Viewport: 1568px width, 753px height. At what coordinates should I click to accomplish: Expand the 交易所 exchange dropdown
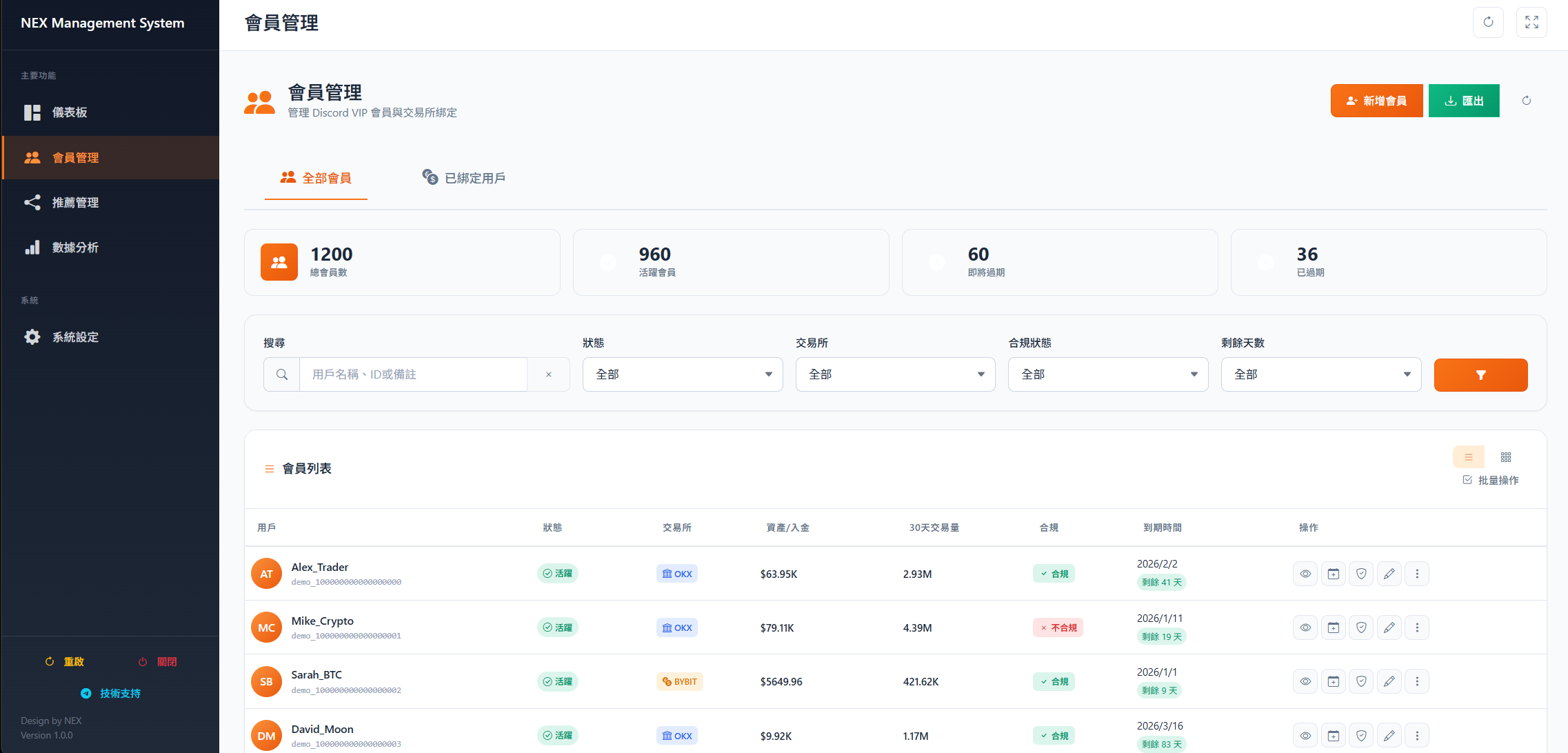point(895,374)
